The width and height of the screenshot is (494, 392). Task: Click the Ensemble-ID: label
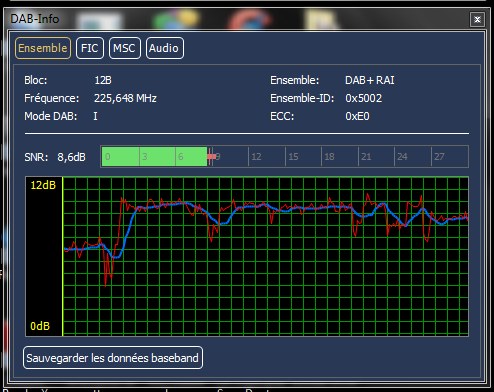click(x=302, y=98)
